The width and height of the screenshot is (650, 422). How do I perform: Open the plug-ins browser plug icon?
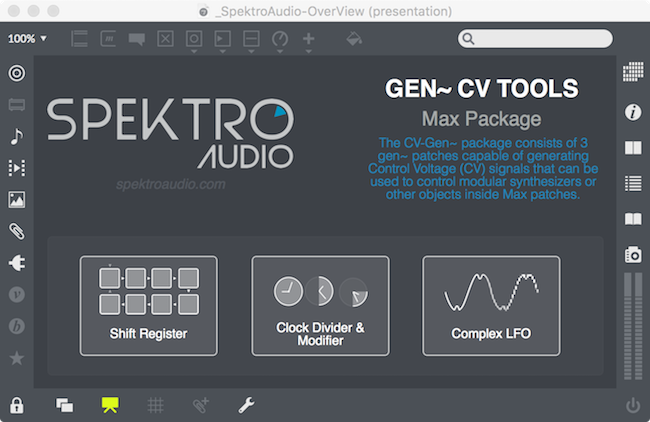pos(17,263)
